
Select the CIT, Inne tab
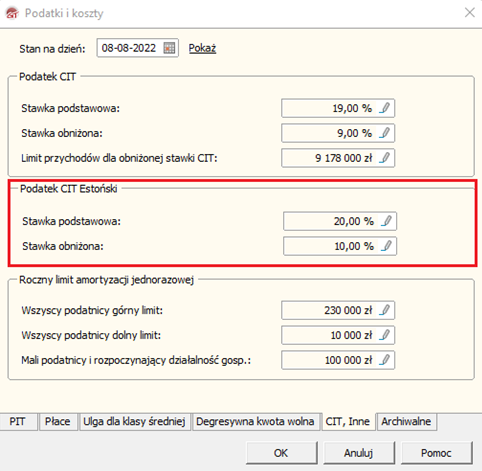point(348,421)
